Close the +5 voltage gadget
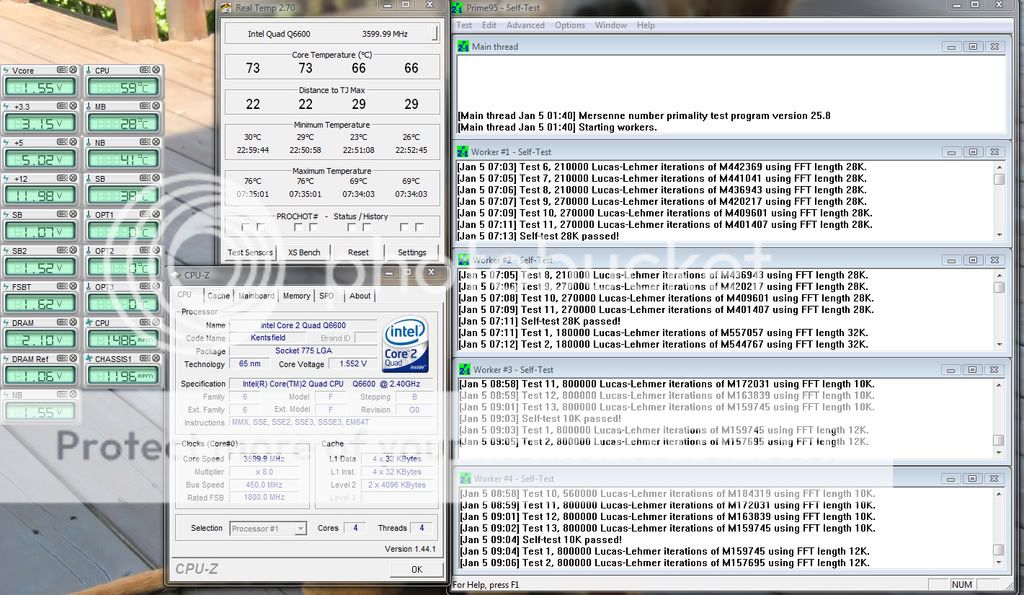The image size is (1024, 595). (73, 142)
